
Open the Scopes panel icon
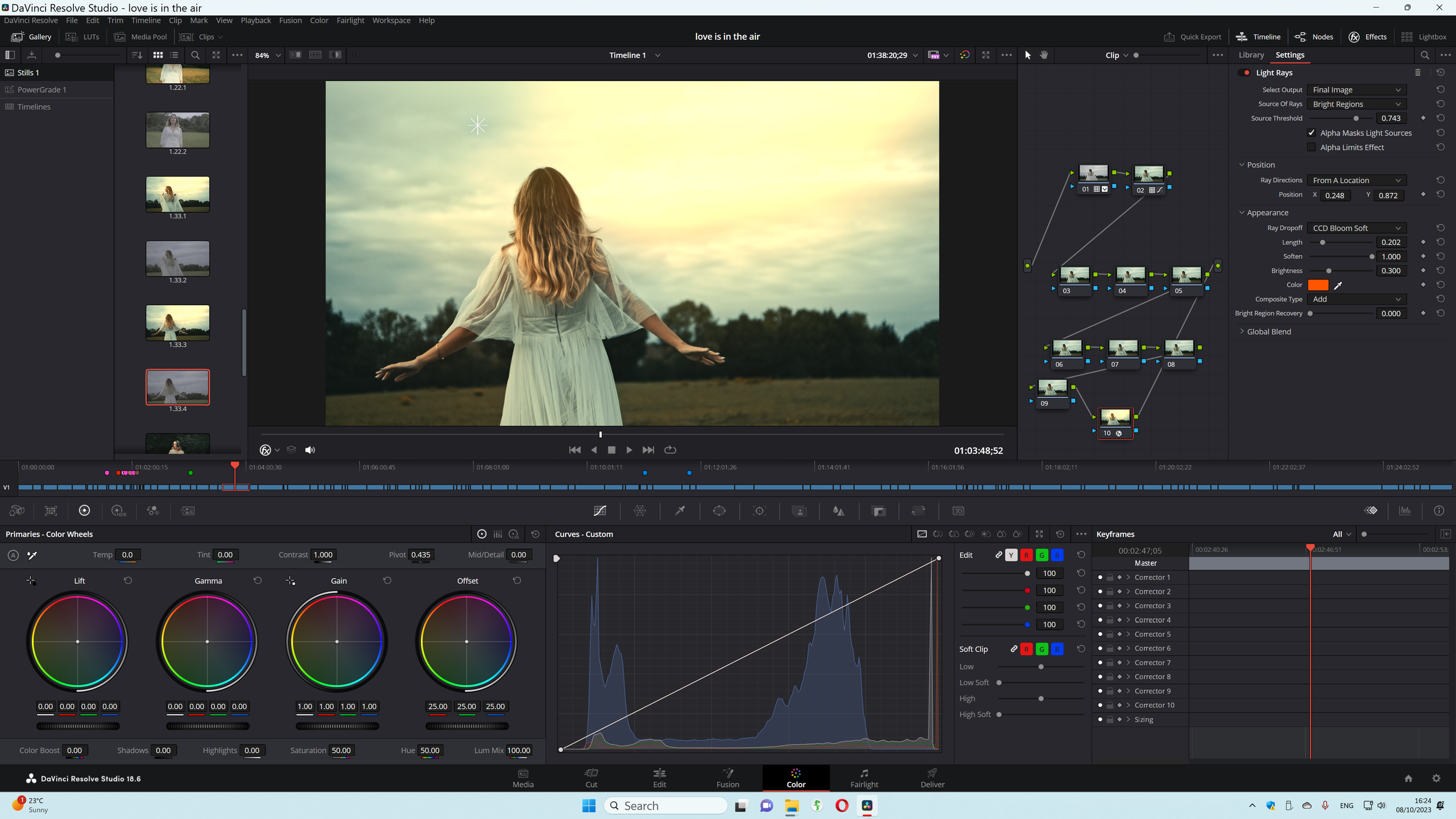coord(1405,511)
